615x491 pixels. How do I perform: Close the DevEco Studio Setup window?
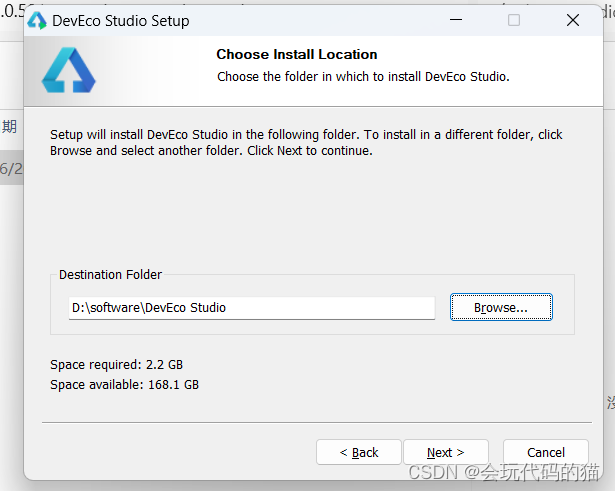pos(573,20)
